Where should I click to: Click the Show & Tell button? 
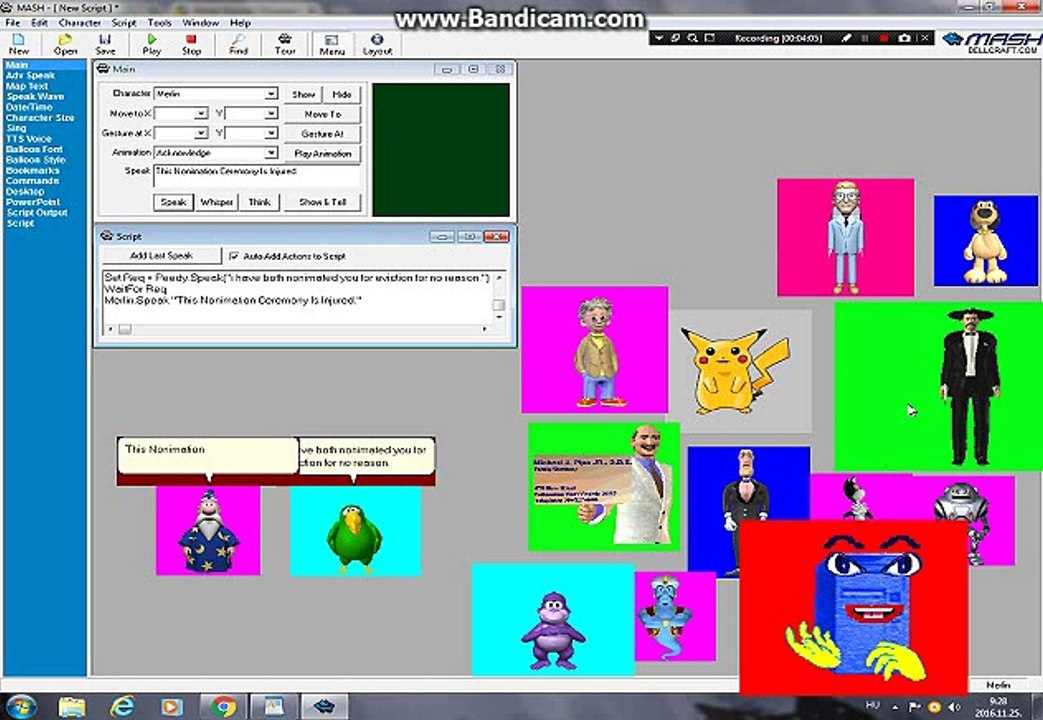point(323,202)
